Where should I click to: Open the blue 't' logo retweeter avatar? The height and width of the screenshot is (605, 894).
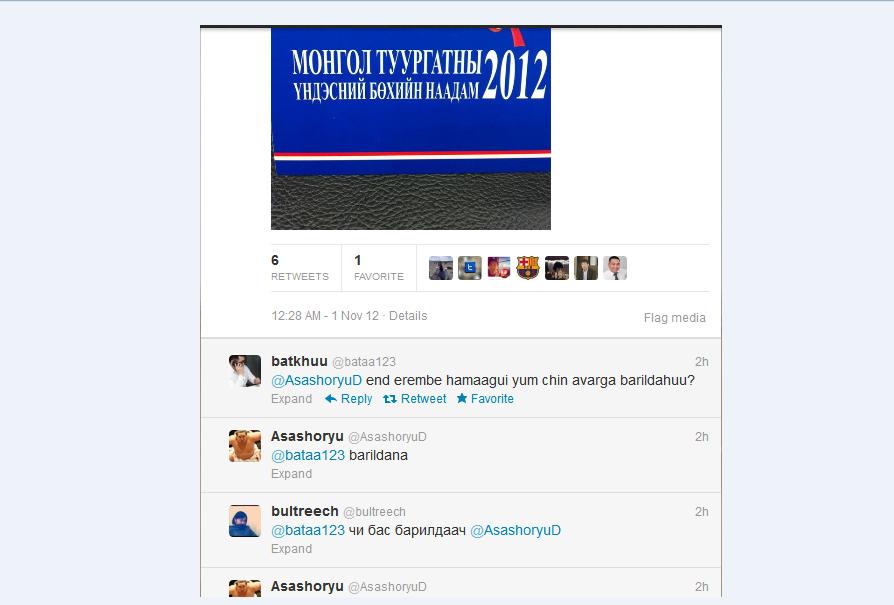tap(470, 268)
